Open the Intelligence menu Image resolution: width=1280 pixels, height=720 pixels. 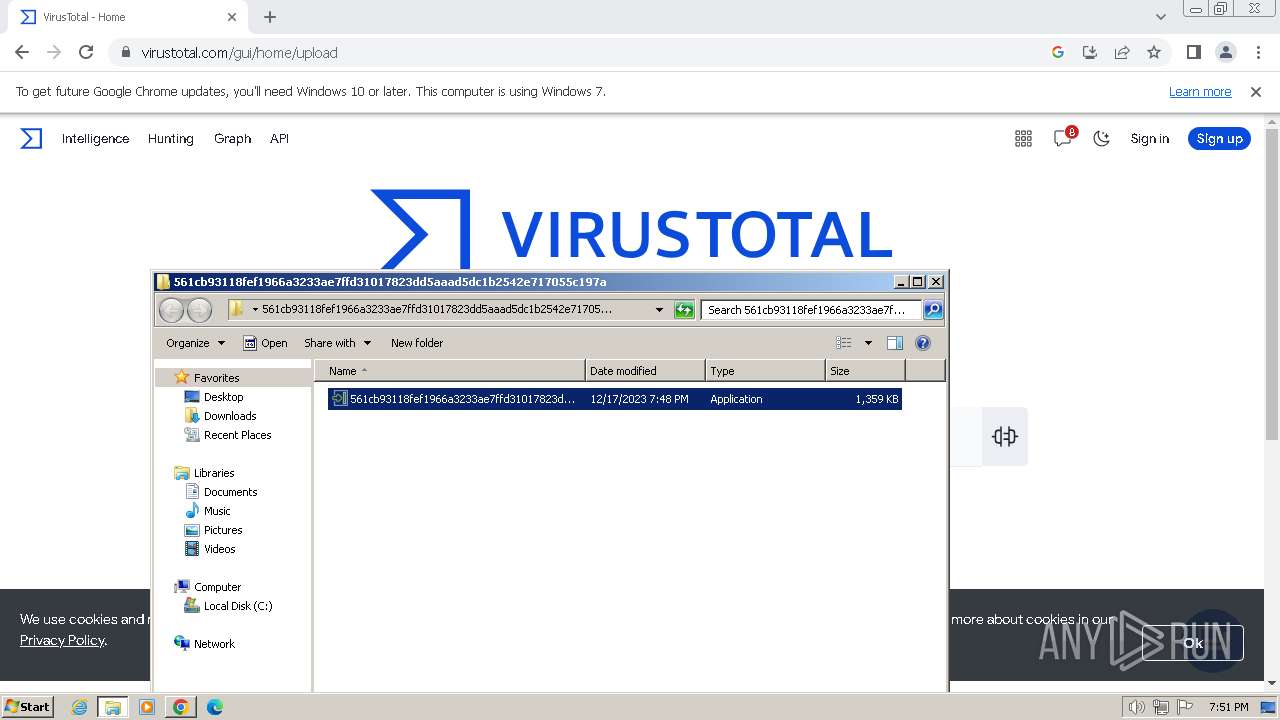[95, 139]
